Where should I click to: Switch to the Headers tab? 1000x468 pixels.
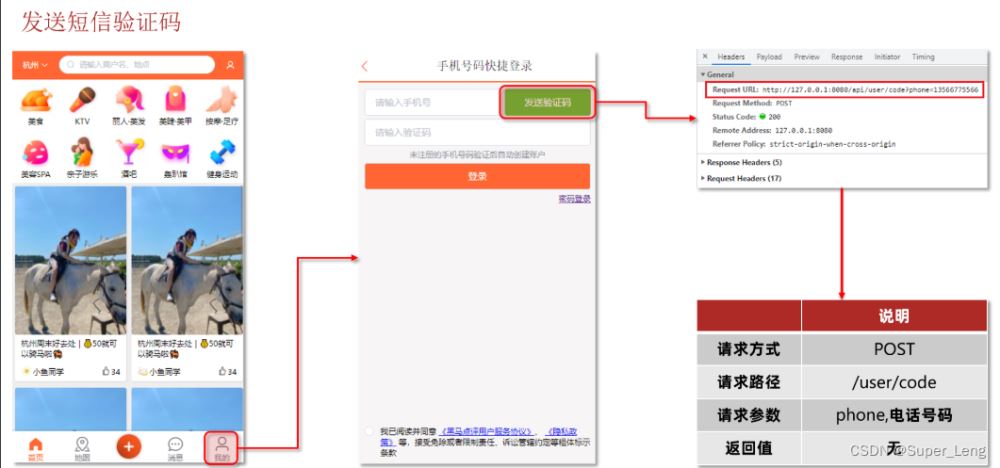point(731,57)
